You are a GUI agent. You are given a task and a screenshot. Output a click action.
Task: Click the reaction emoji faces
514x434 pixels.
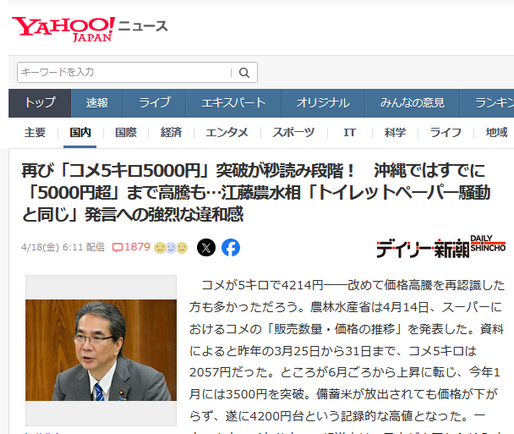(x=171, y=248)
